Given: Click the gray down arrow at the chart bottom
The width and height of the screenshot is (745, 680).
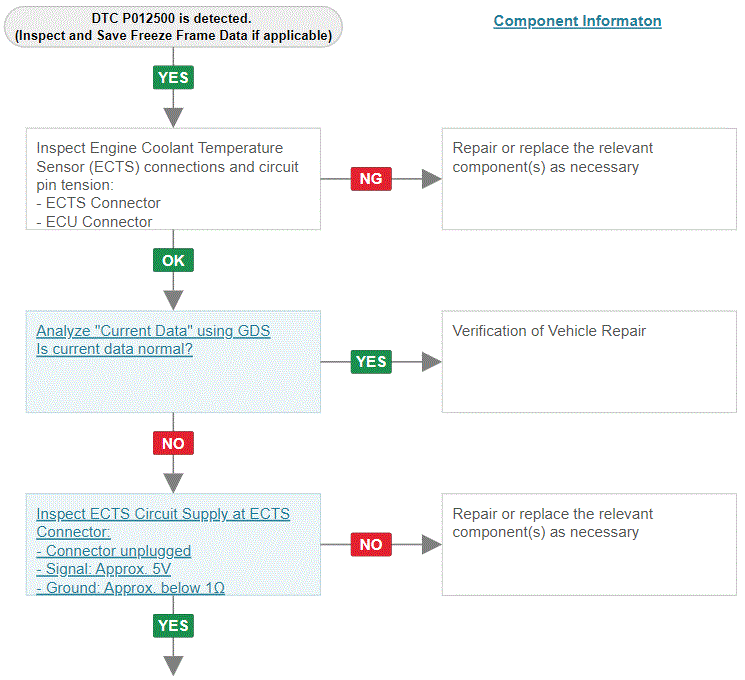Looking at the screenshot, I should tap(173, 665).
